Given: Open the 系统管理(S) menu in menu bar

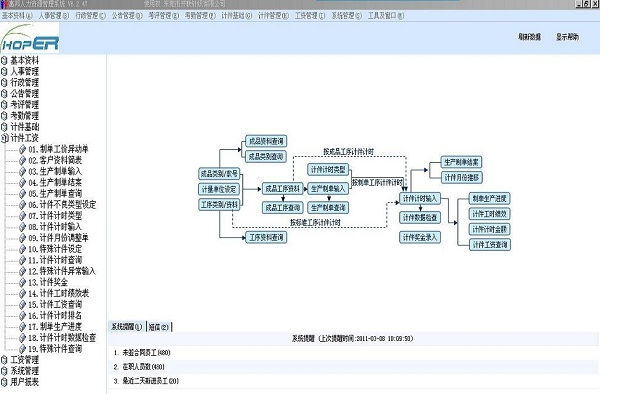Looking at the screenshot, I should pos(346,16).
